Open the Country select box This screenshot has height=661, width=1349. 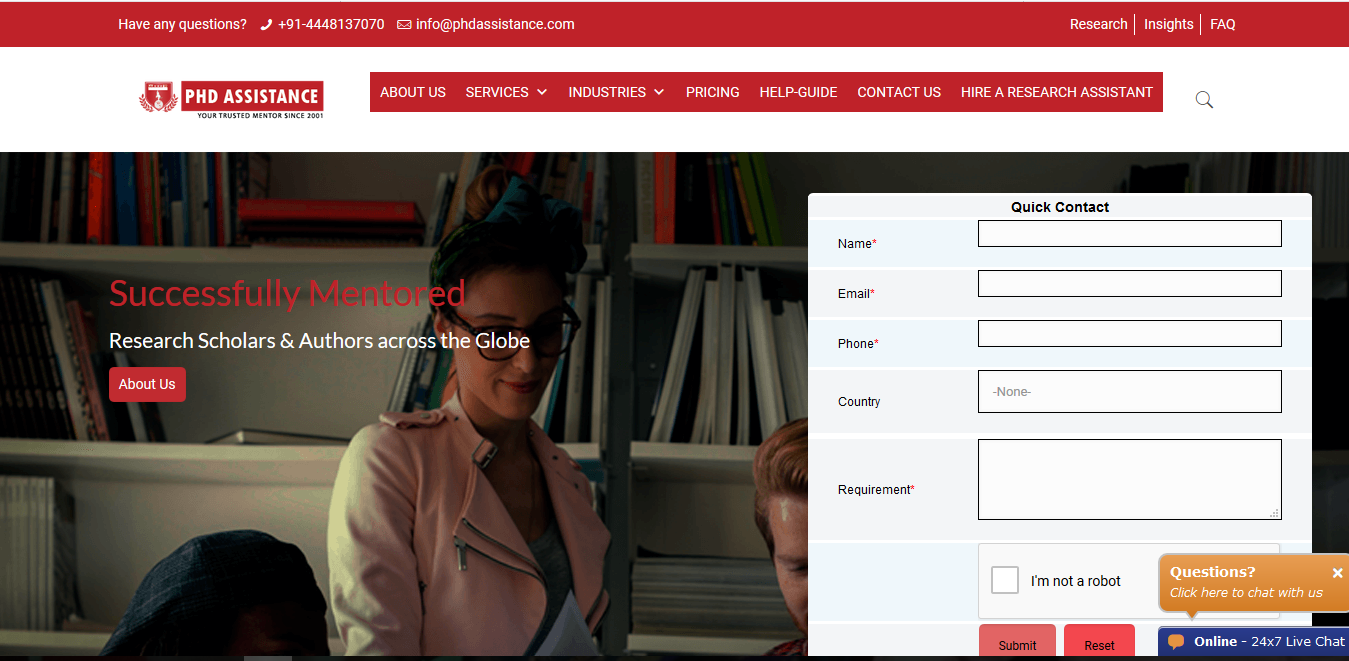pos(1129,392)
